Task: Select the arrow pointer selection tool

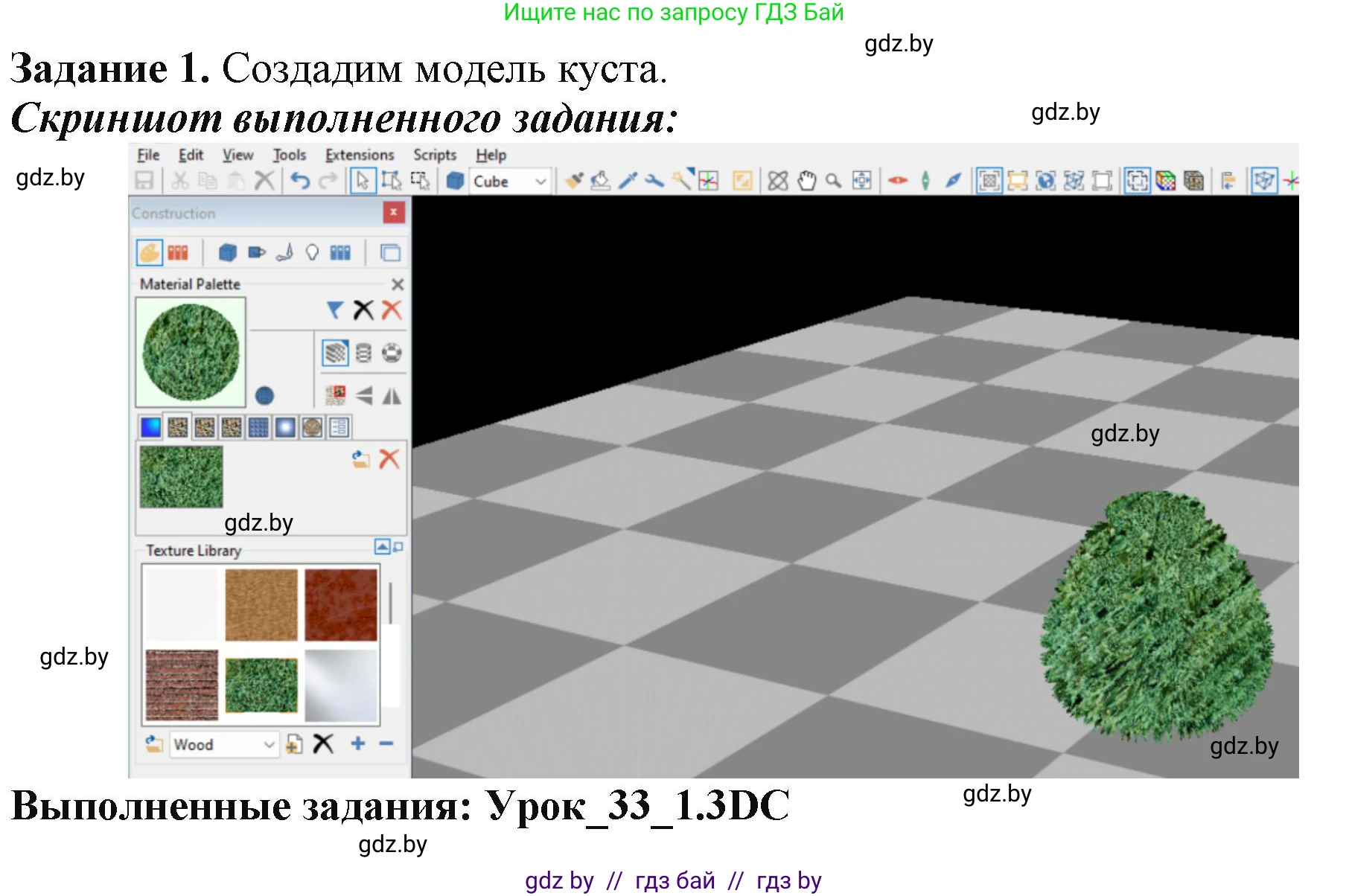Action: coord(363,181)
